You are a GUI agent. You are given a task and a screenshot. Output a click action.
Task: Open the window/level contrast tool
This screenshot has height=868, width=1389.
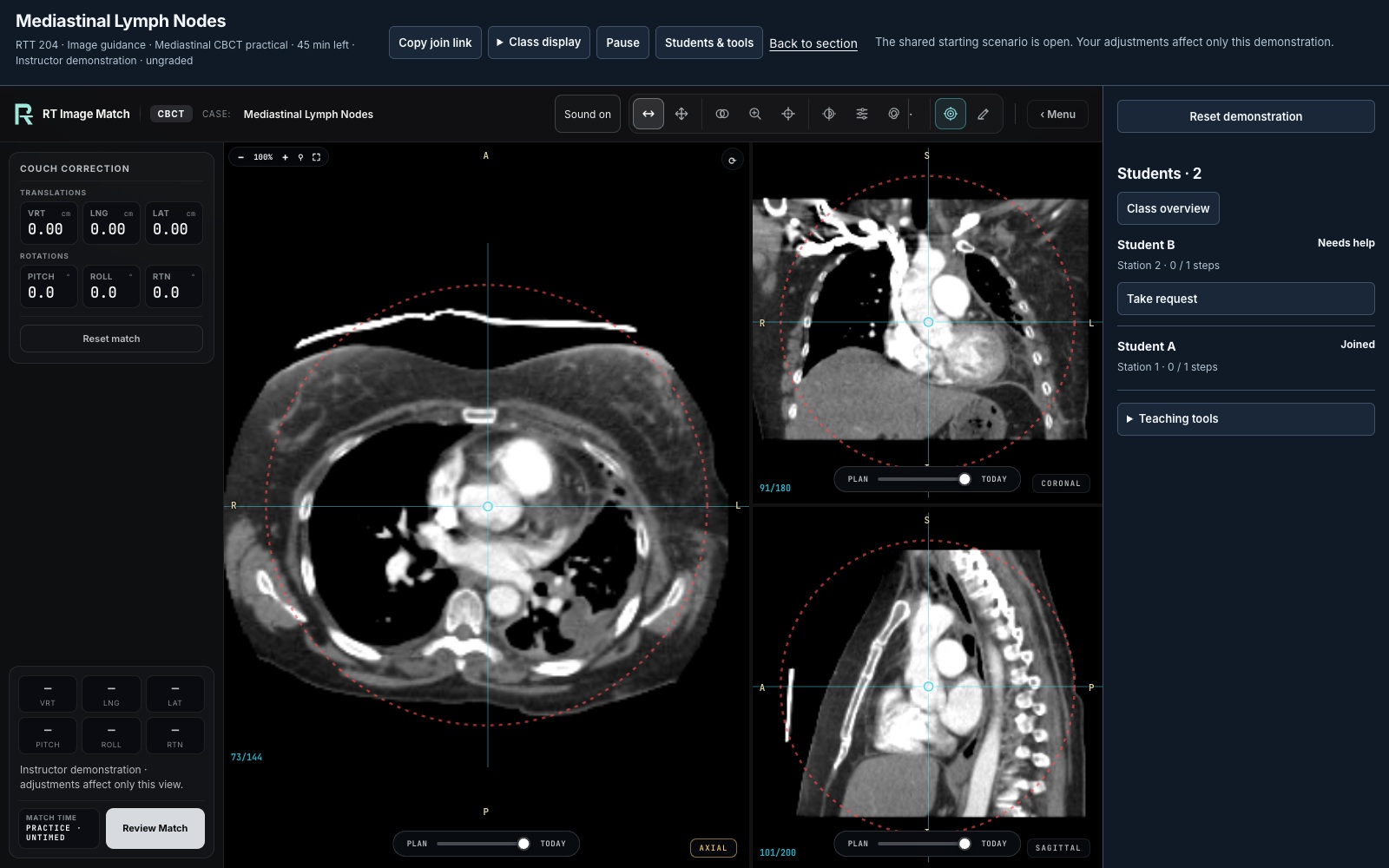[829, 114]
